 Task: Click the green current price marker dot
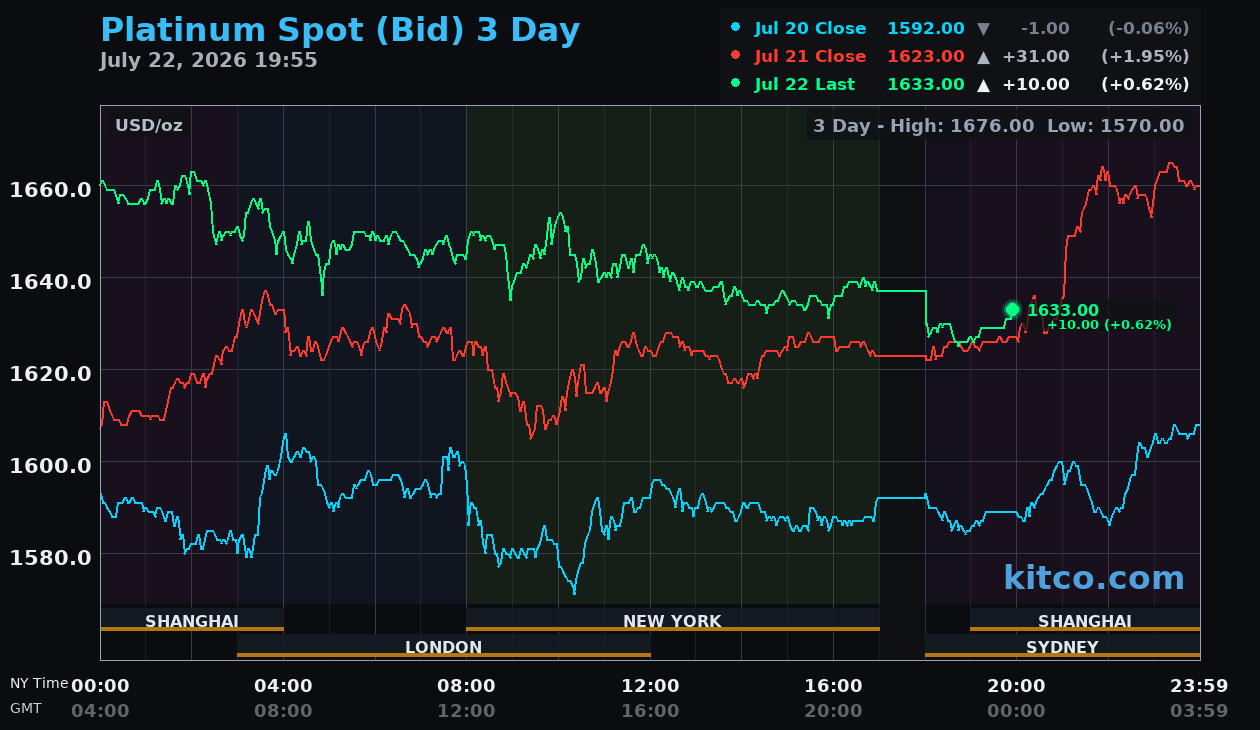coord(1012,310)
